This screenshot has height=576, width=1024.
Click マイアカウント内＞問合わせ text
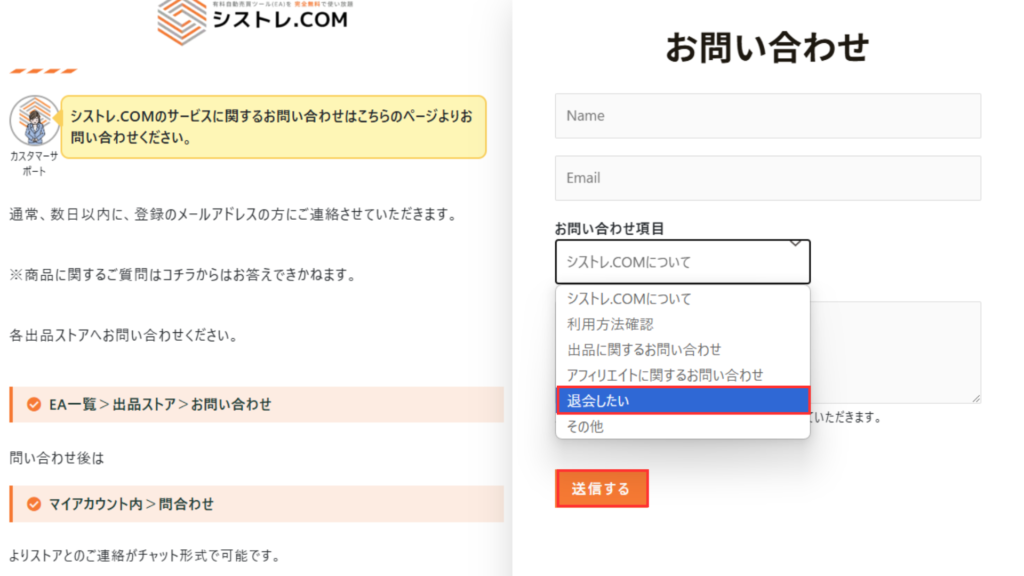point(131,504)
